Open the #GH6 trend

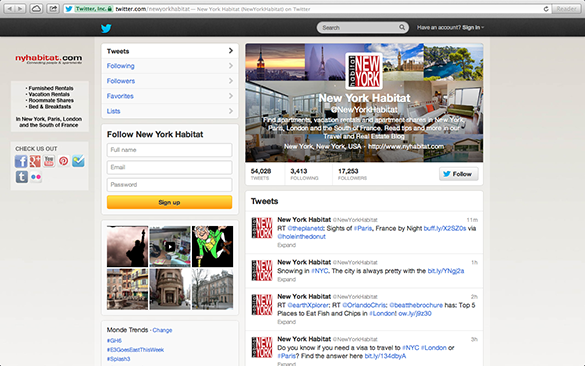(x=114, y=341)
